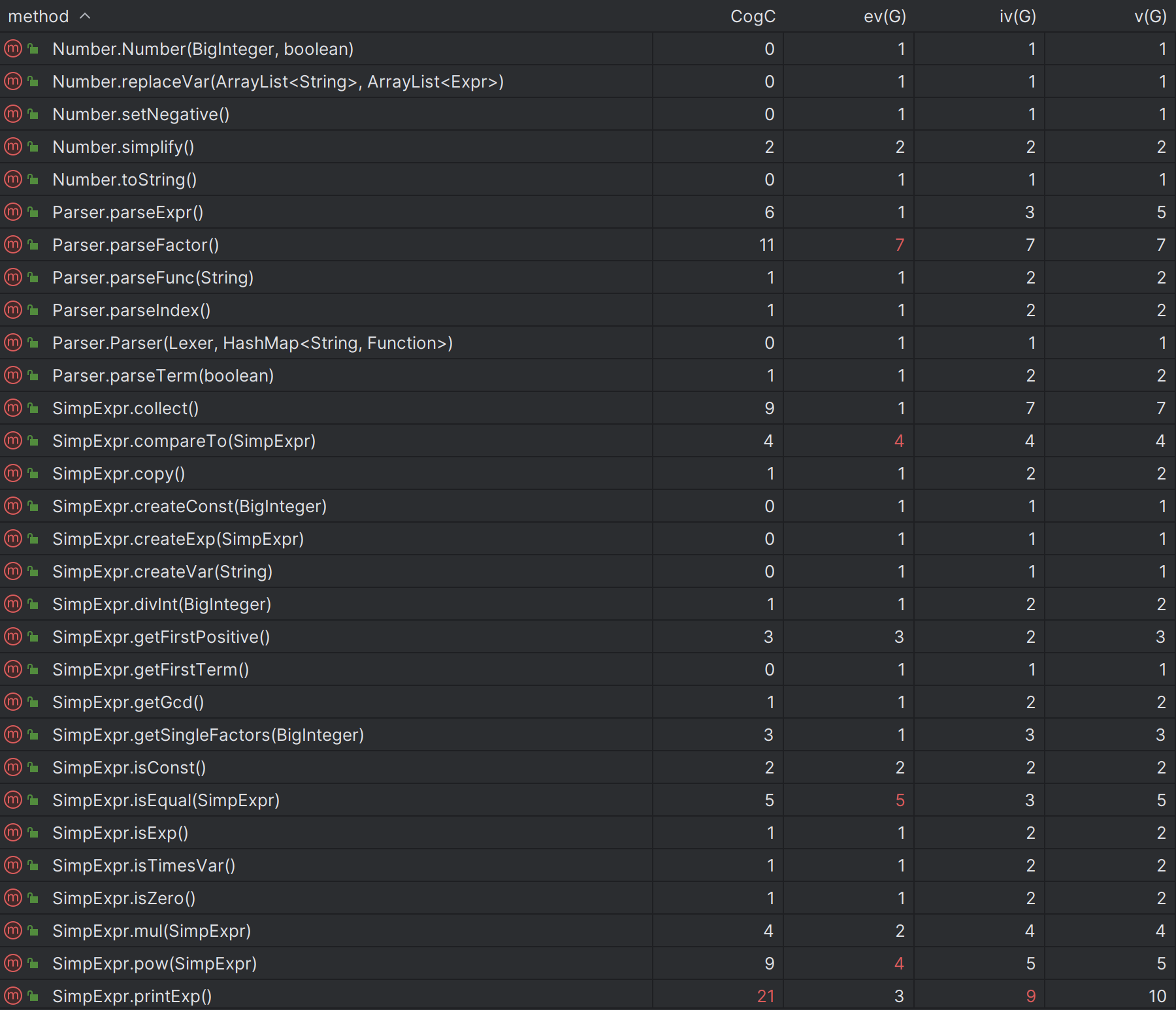Viewport: 1176px width, 1010px height.
Task: Click the green public lock icon beside Number.toString()
Action: [x=33, y=180]
